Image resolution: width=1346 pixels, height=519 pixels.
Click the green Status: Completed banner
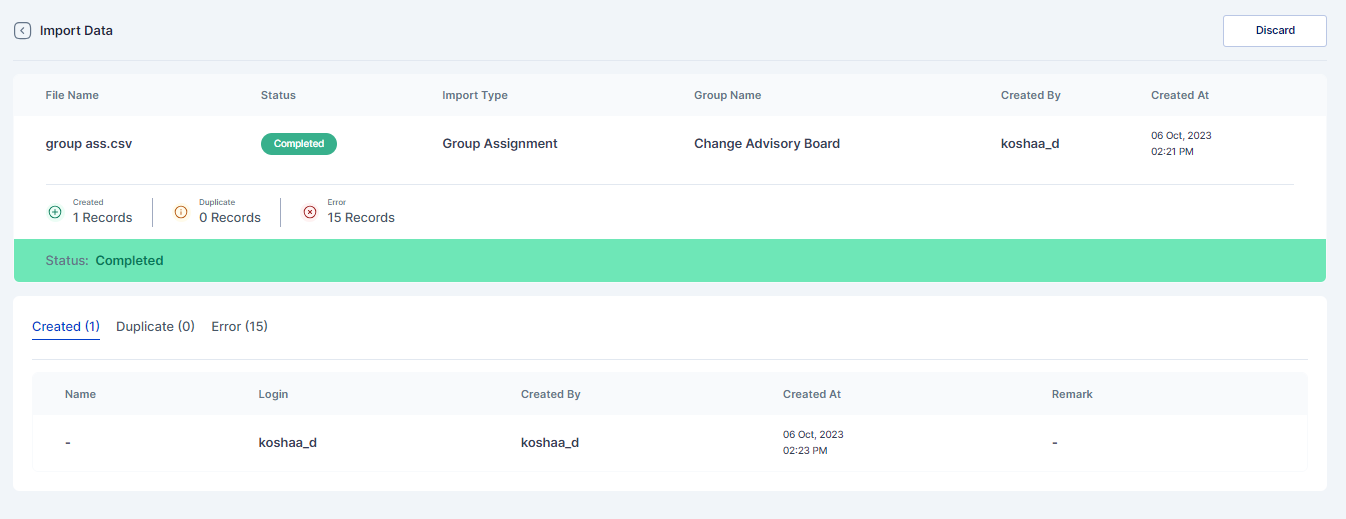[669, 260]
